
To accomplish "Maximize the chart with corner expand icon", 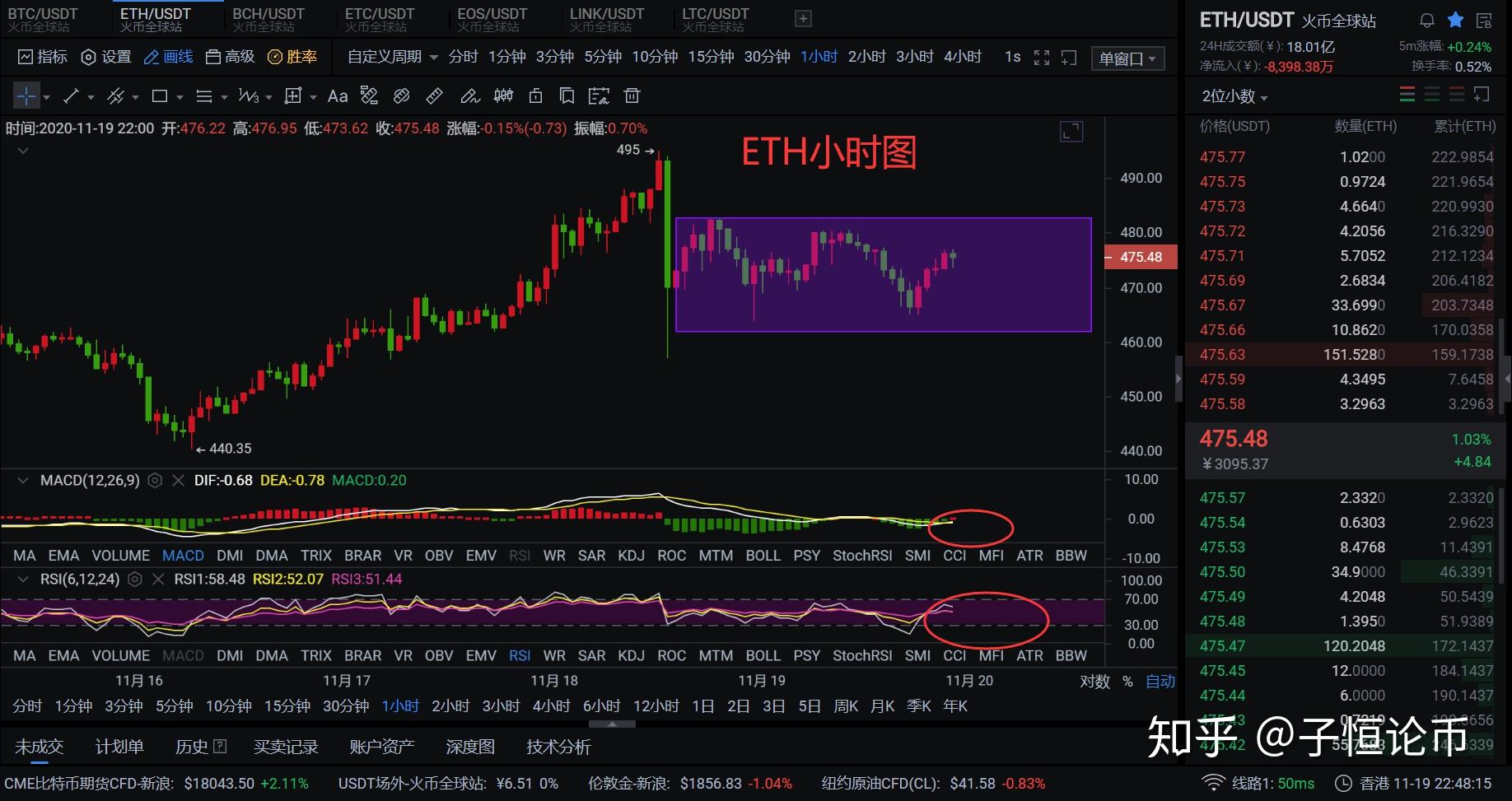I will coord(1071,132).
